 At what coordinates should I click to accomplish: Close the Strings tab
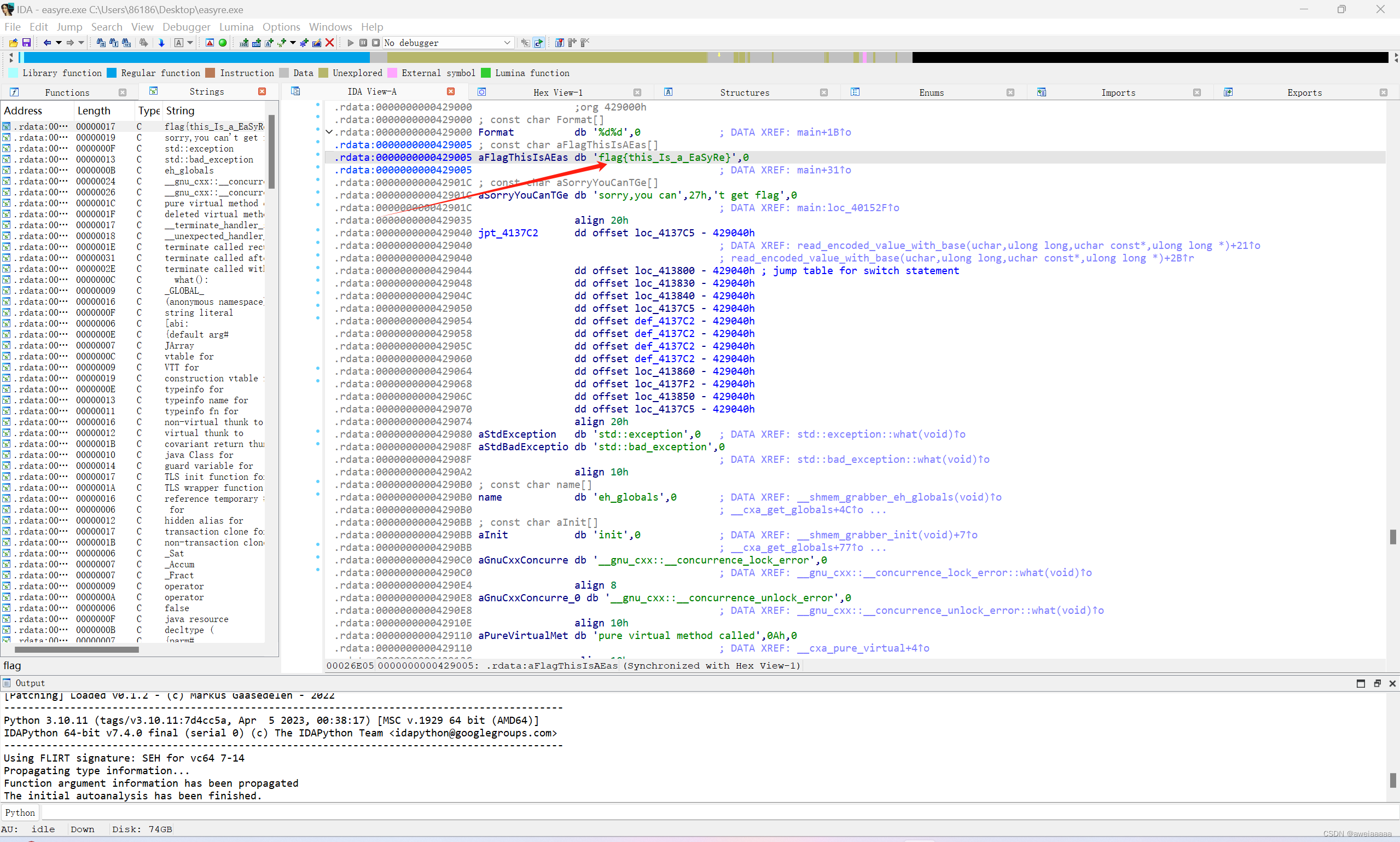click(262, 91)
